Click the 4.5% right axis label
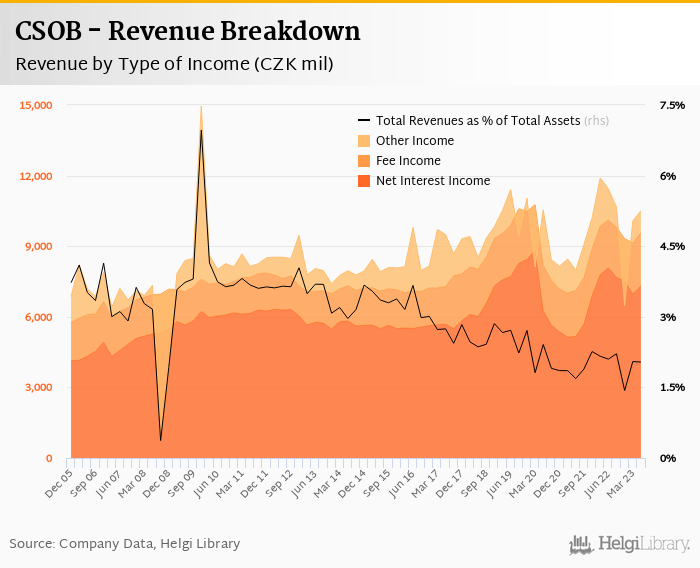 (672, 246)
